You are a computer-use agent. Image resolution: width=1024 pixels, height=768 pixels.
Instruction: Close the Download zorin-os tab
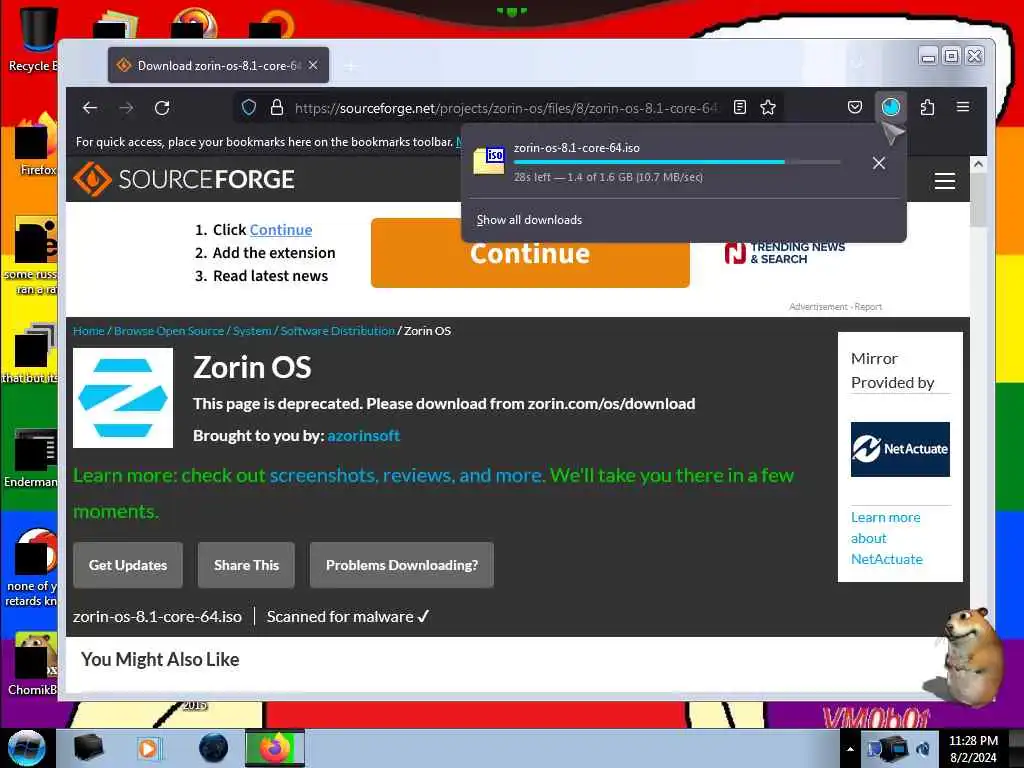[x=313, y=65]
